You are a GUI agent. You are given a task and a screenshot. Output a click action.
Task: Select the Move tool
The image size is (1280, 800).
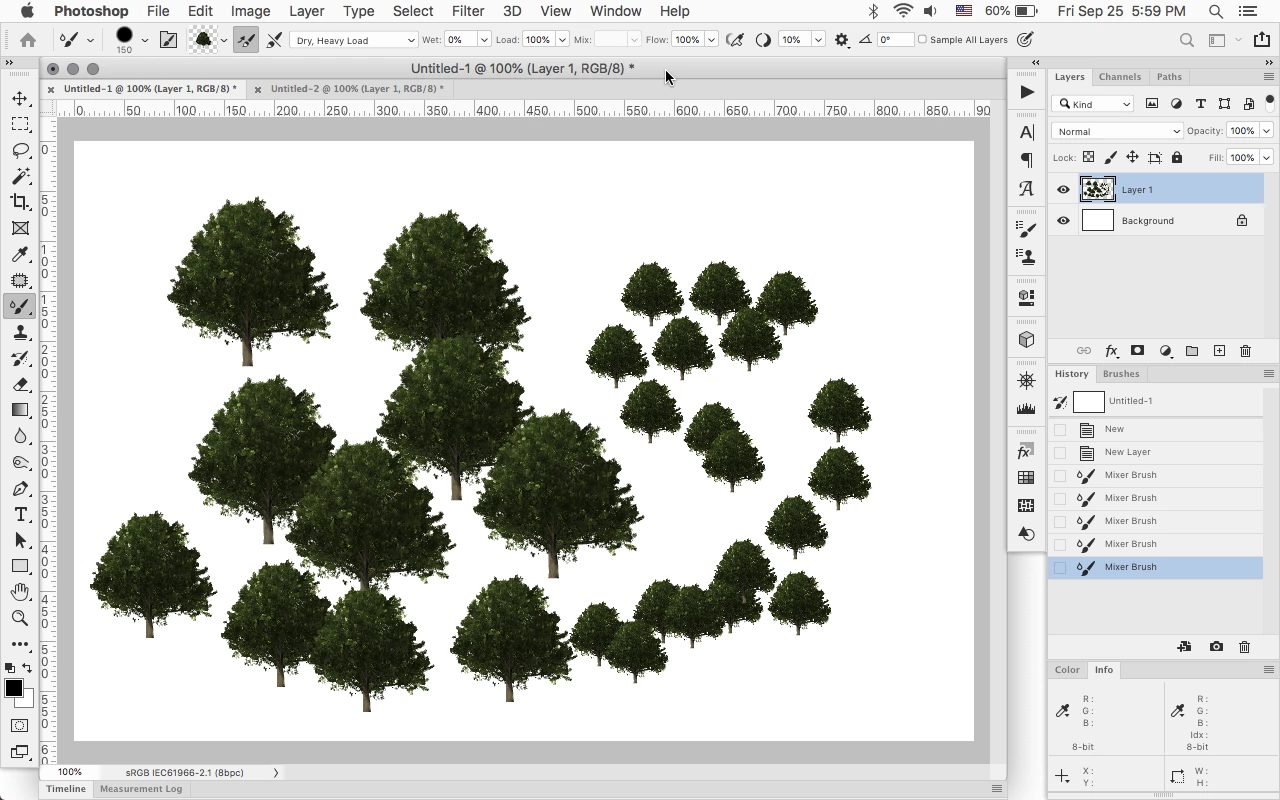[x=20, y=98]
